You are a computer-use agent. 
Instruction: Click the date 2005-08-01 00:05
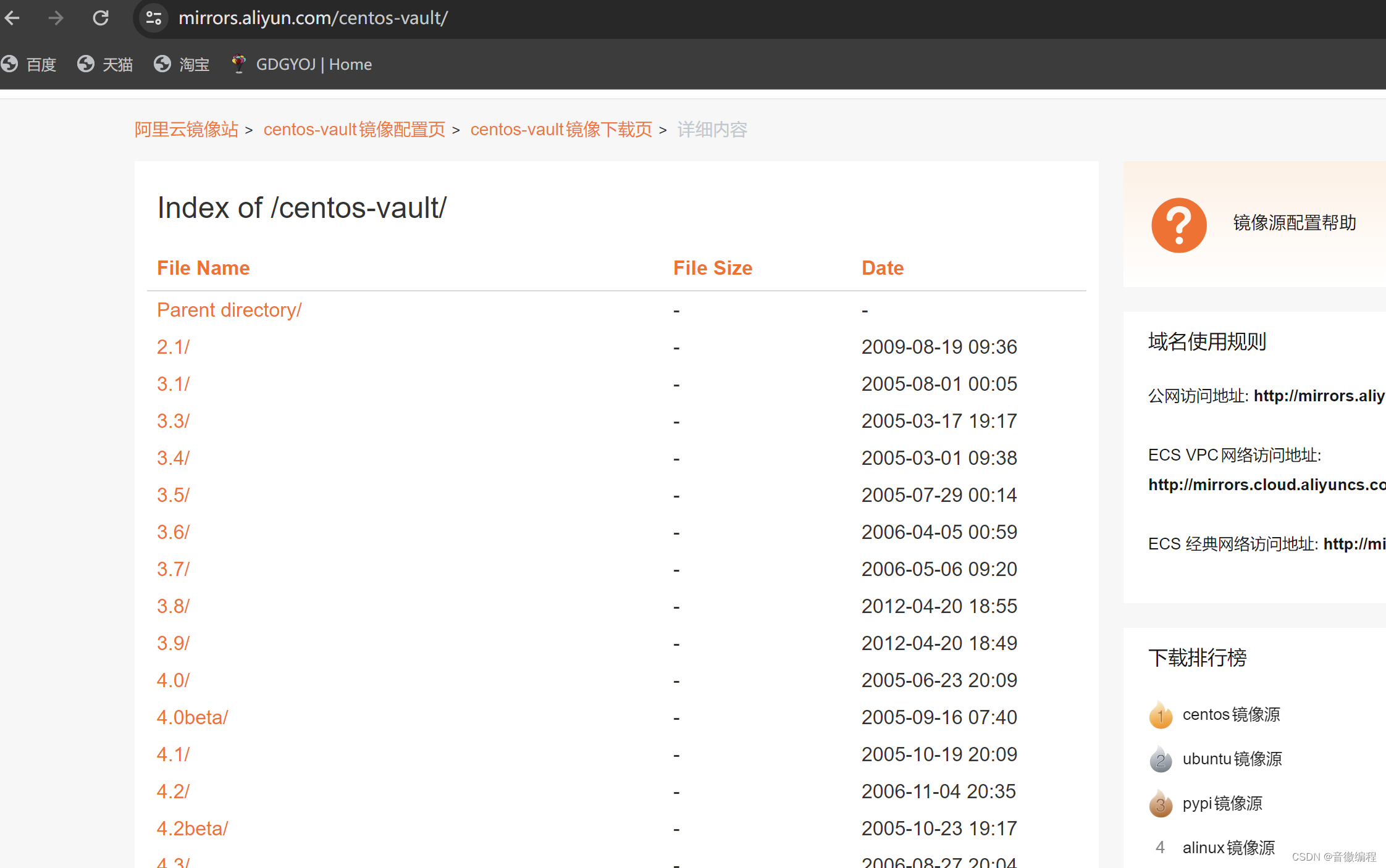pyautogui.click(x=939, y=384)
